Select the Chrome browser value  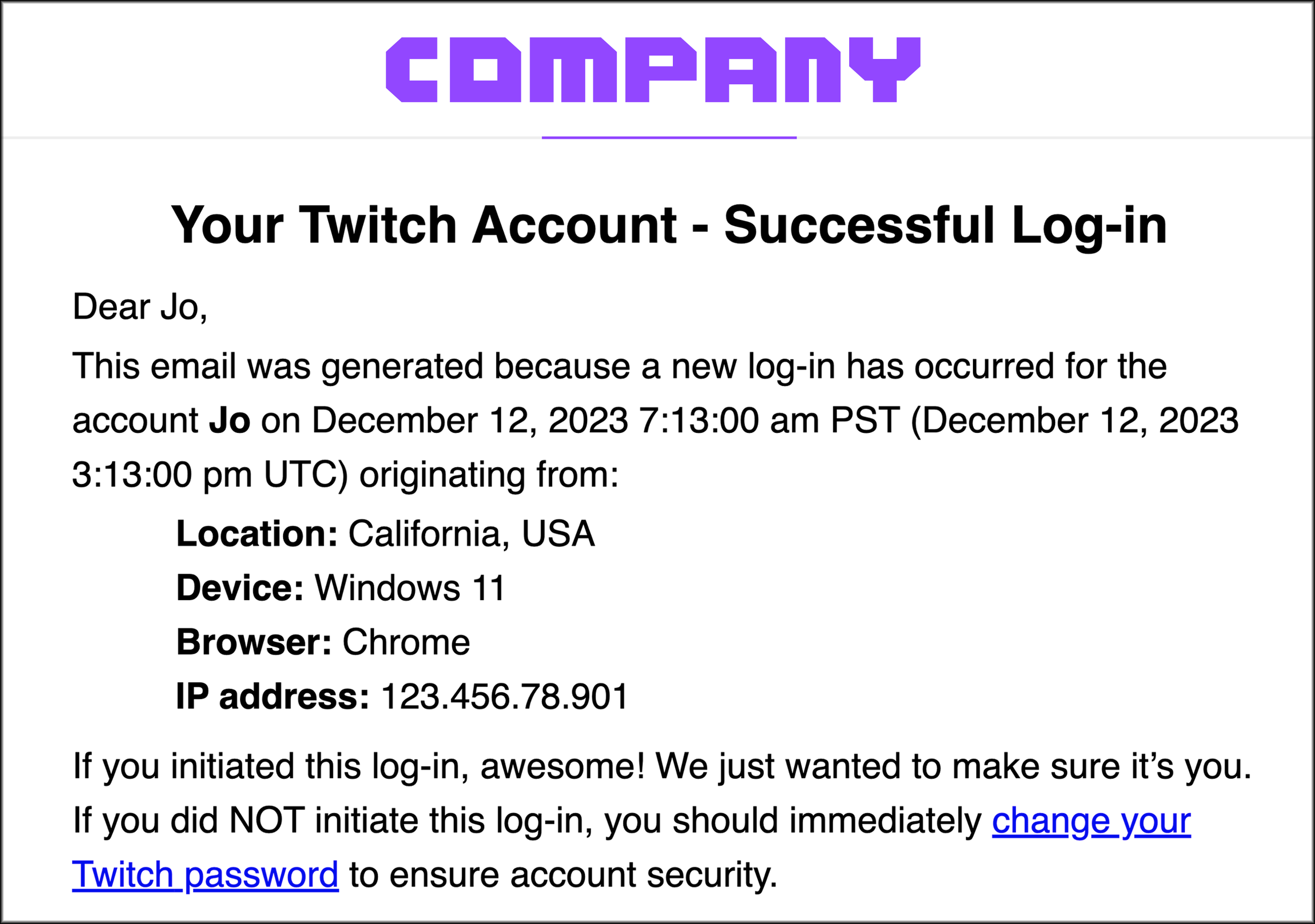pos(406,642)
